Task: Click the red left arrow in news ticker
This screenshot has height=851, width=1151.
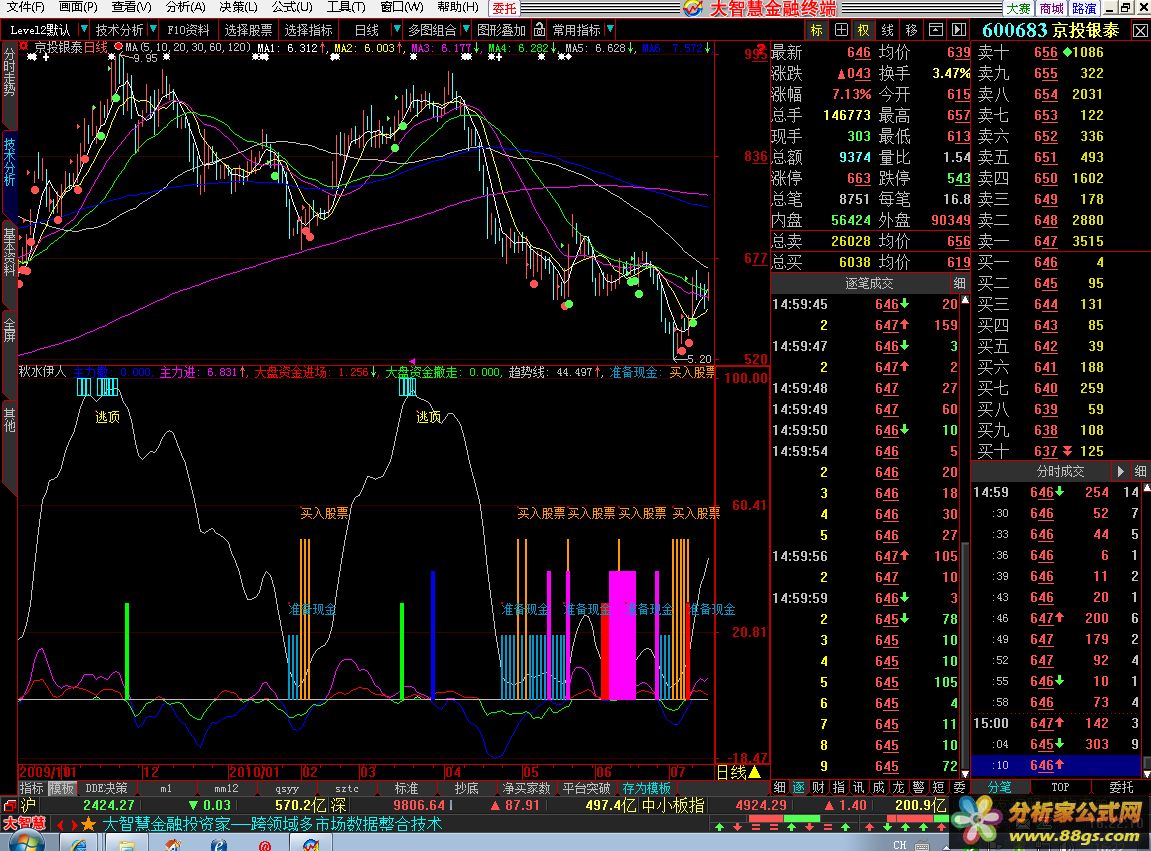Action: coord(60,825)
